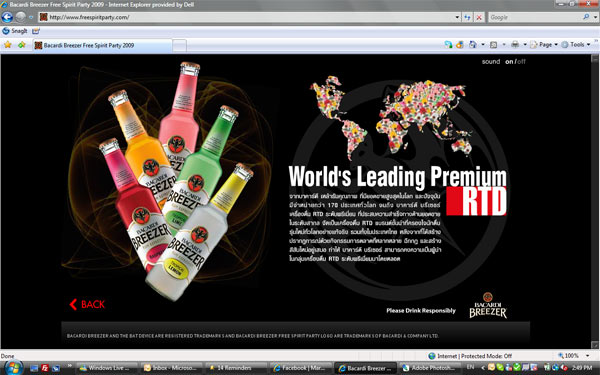
Task: Turn sound off
Action: tap(521, 61)
